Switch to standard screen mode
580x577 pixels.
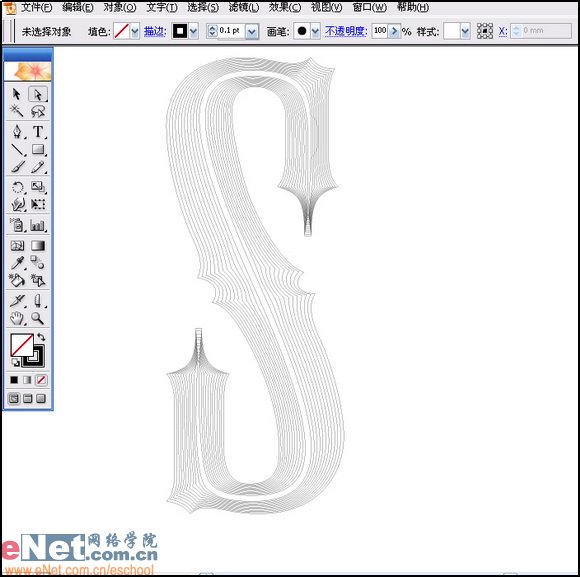point(14,398)
